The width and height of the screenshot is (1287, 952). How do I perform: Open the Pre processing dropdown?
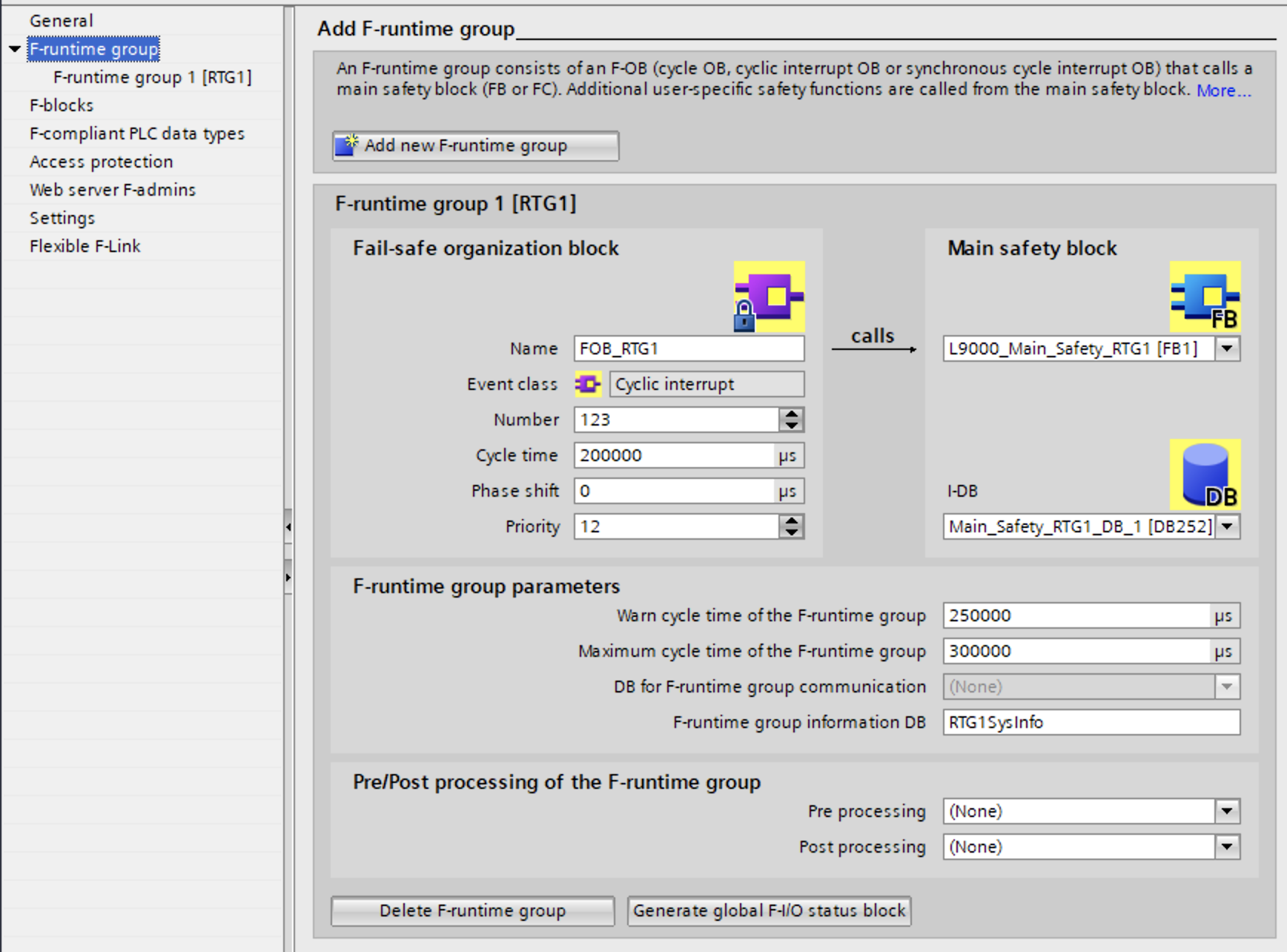(x=1228, y=811)
